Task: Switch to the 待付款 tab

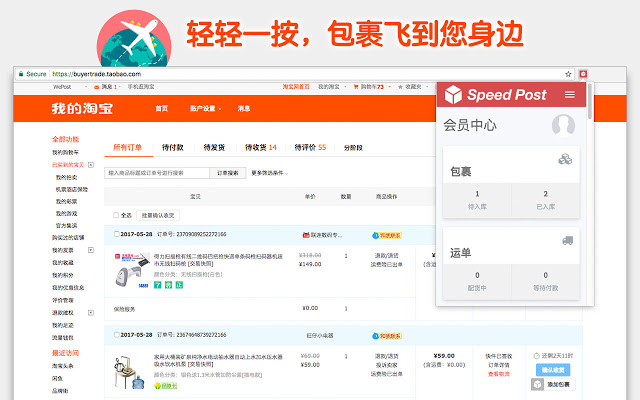Action: tap(173, 147)
